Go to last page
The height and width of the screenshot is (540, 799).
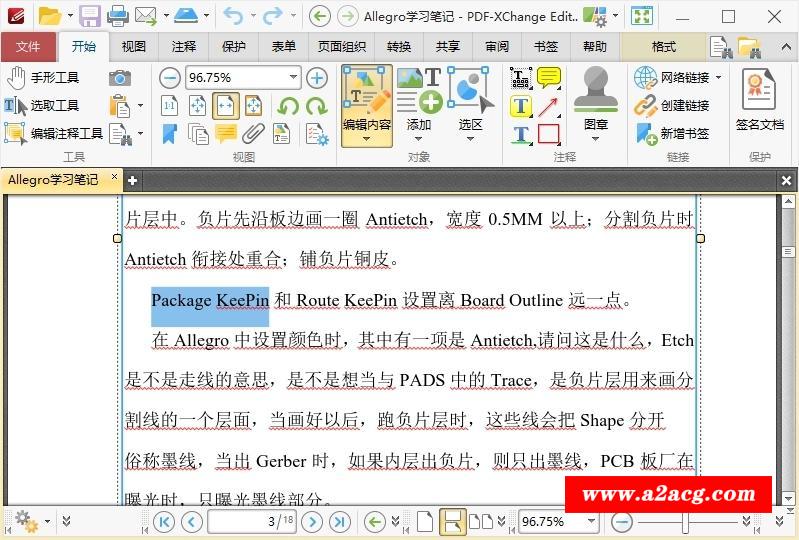pyautogui.click(x=340, y=521)
